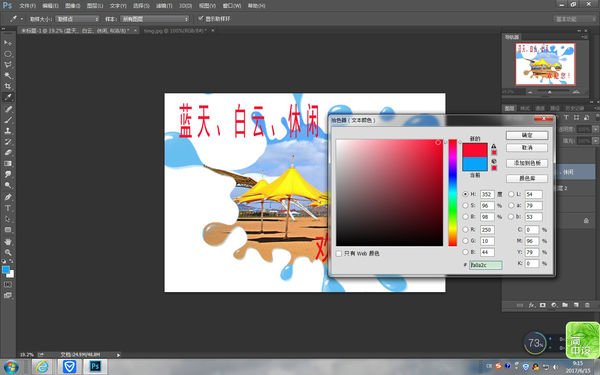Click the vertical hue spectrum slider
Screen dimensions: 600x375
453,192
